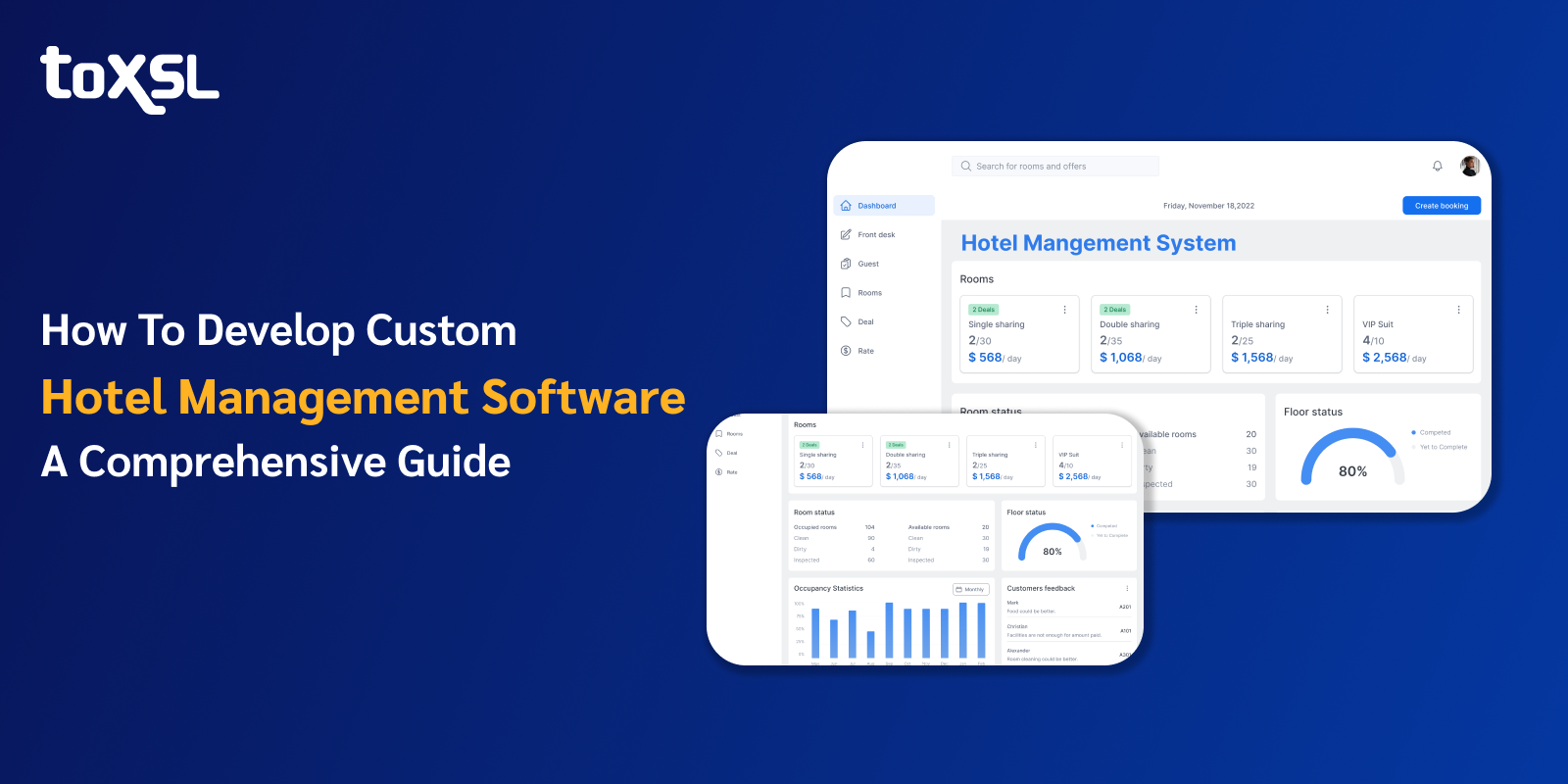Open Customers feedback options menu
Screen dimensions: 1568x784
click(1127, 589)
